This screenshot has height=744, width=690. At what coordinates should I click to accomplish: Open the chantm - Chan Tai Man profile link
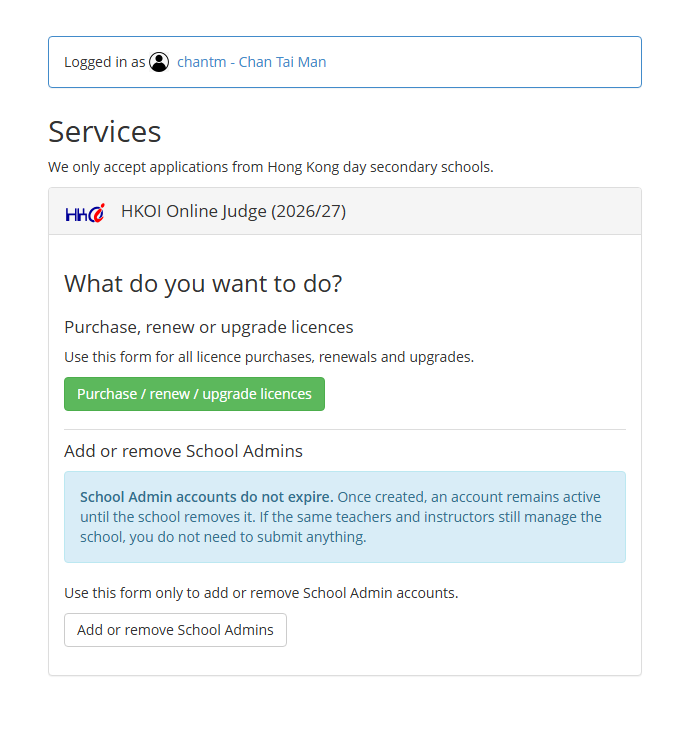tap(252, 62)
